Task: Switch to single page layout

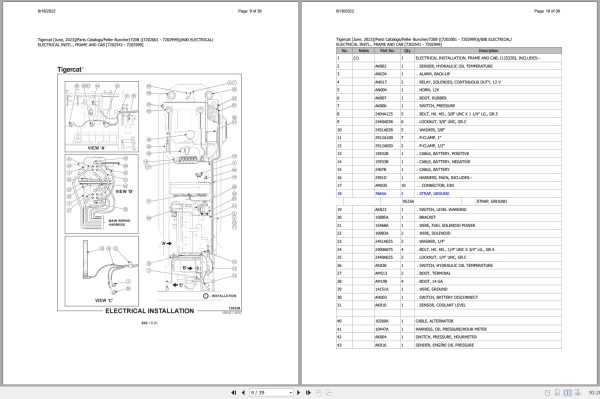Action: tap(547, 393)
